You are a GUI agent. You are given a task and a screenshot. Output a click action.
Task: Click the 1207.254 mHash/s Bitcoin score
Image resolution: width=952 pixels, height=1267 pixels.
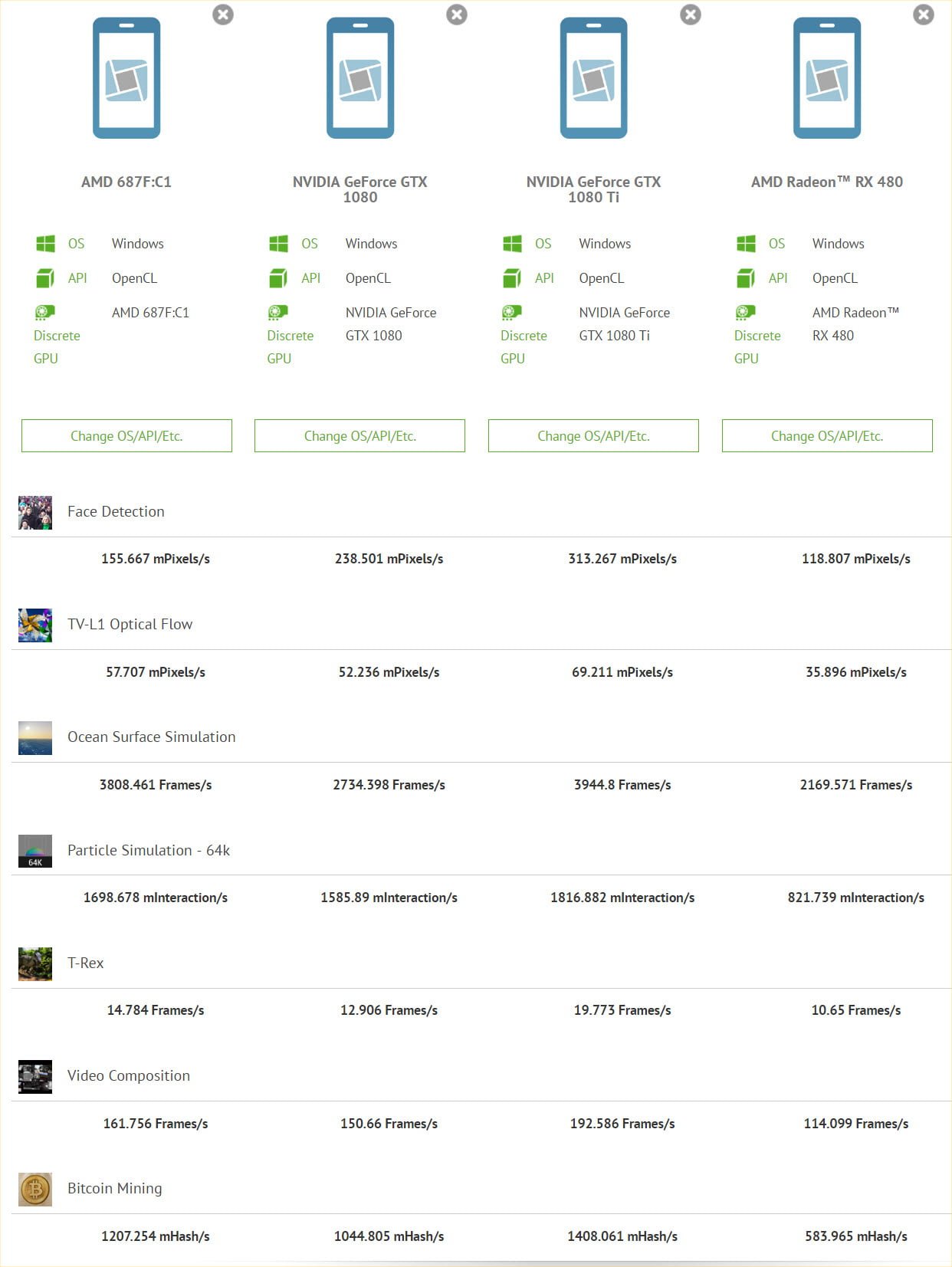[156, 1236]
